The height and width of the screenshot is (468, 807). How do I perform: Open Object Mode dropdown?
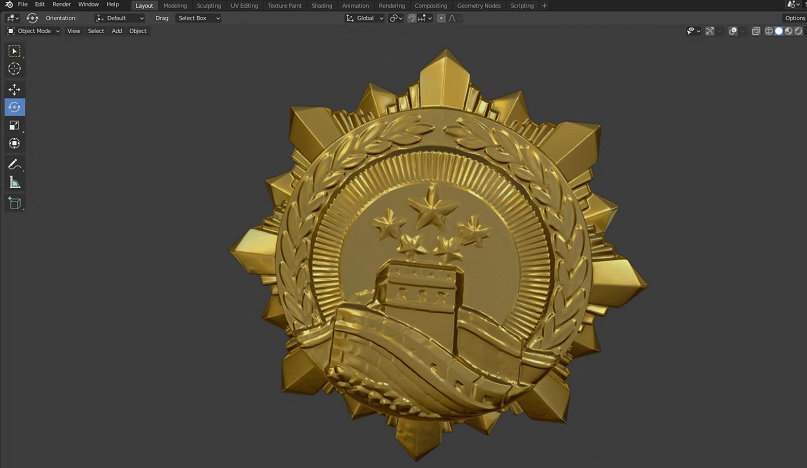point(33,31)
